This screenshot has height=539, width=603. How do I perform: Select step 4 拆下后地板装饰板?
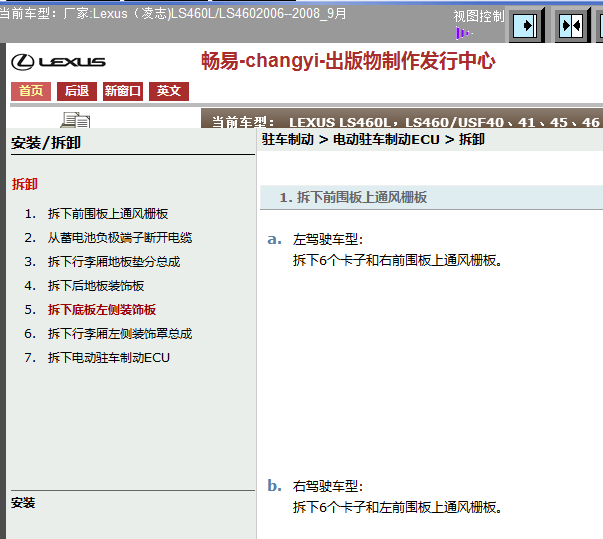coord(96,286)
